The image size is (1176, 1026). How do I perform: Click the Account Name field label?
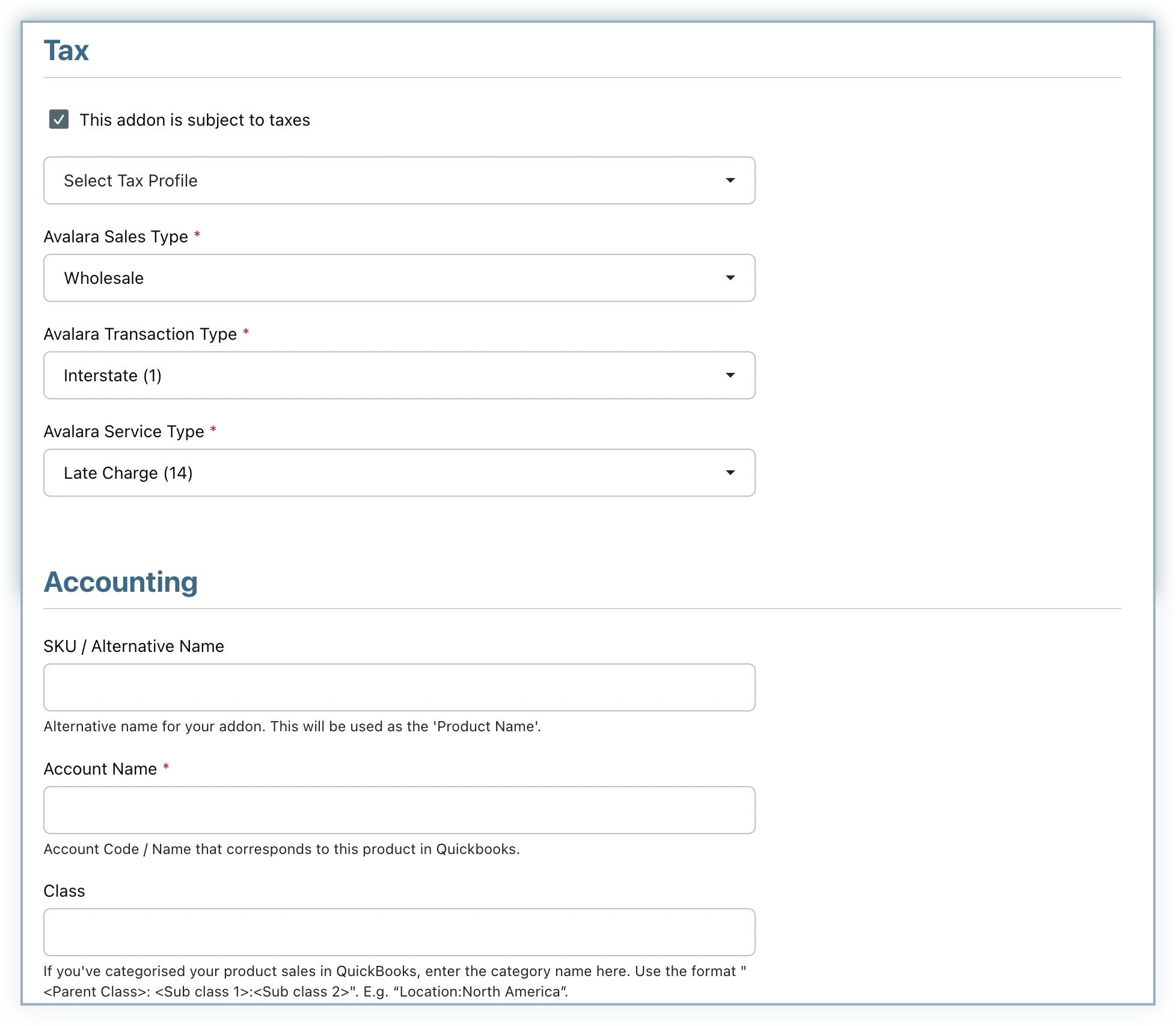(100, 769)
